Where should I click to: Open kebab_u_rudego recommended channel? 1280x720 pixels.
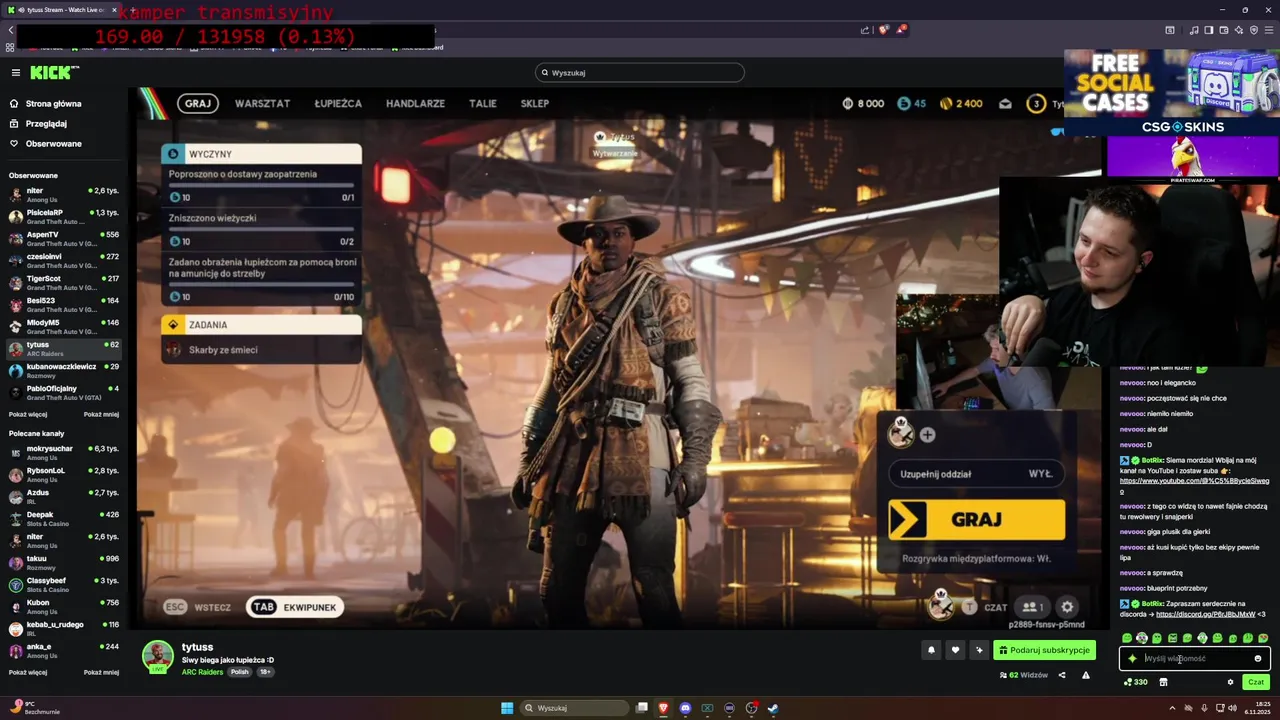point(63,628)
